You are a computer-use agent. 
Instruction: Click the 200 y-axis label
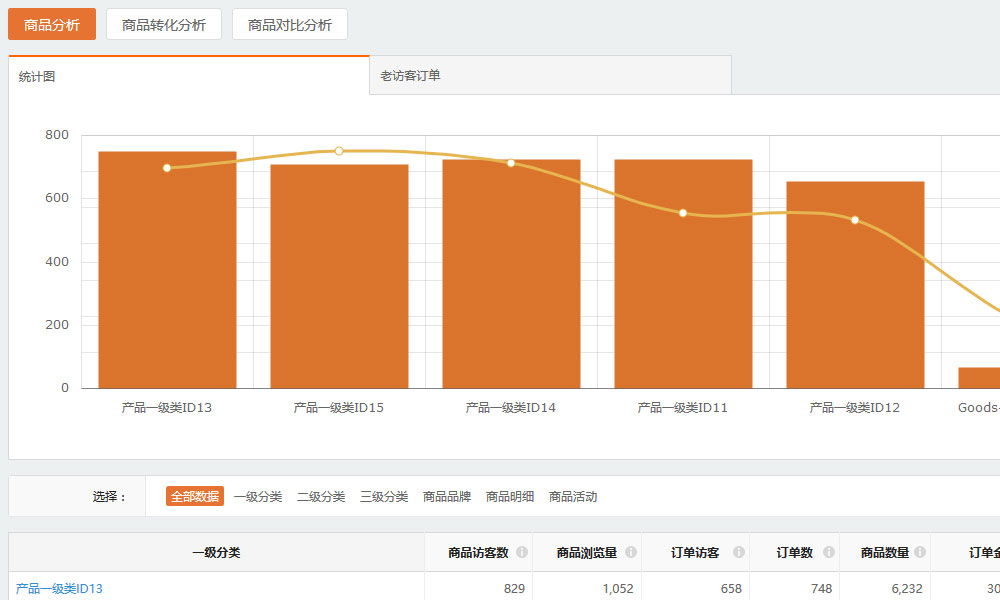57,325
